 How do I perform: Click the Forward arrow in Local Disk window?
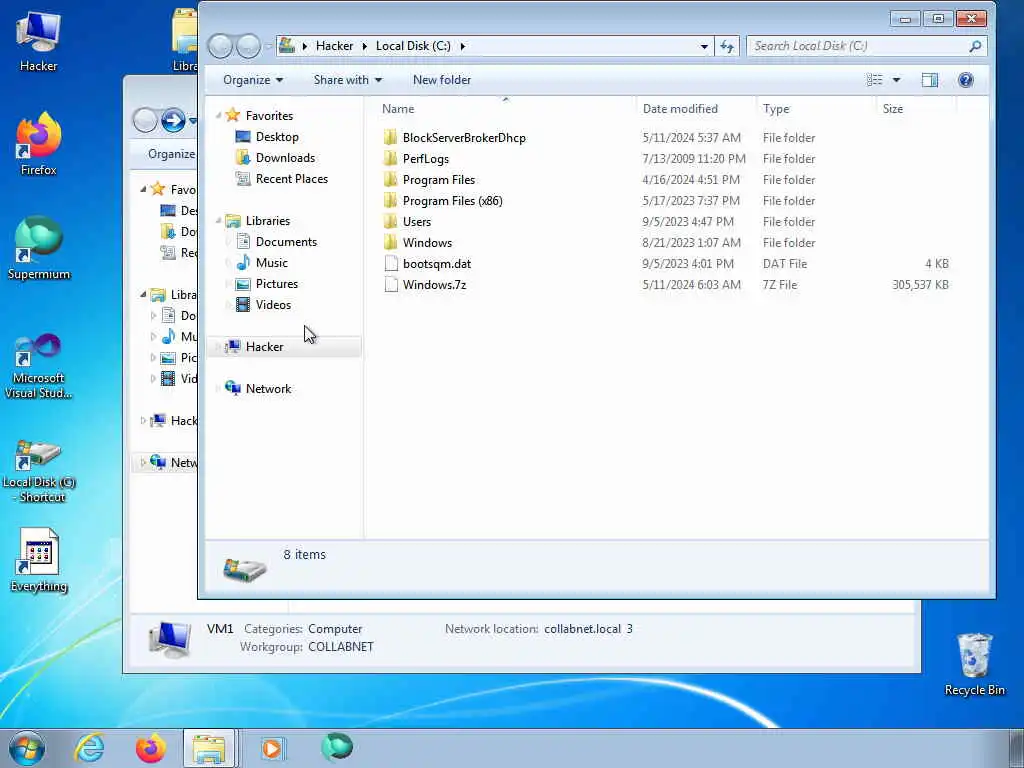248,46
